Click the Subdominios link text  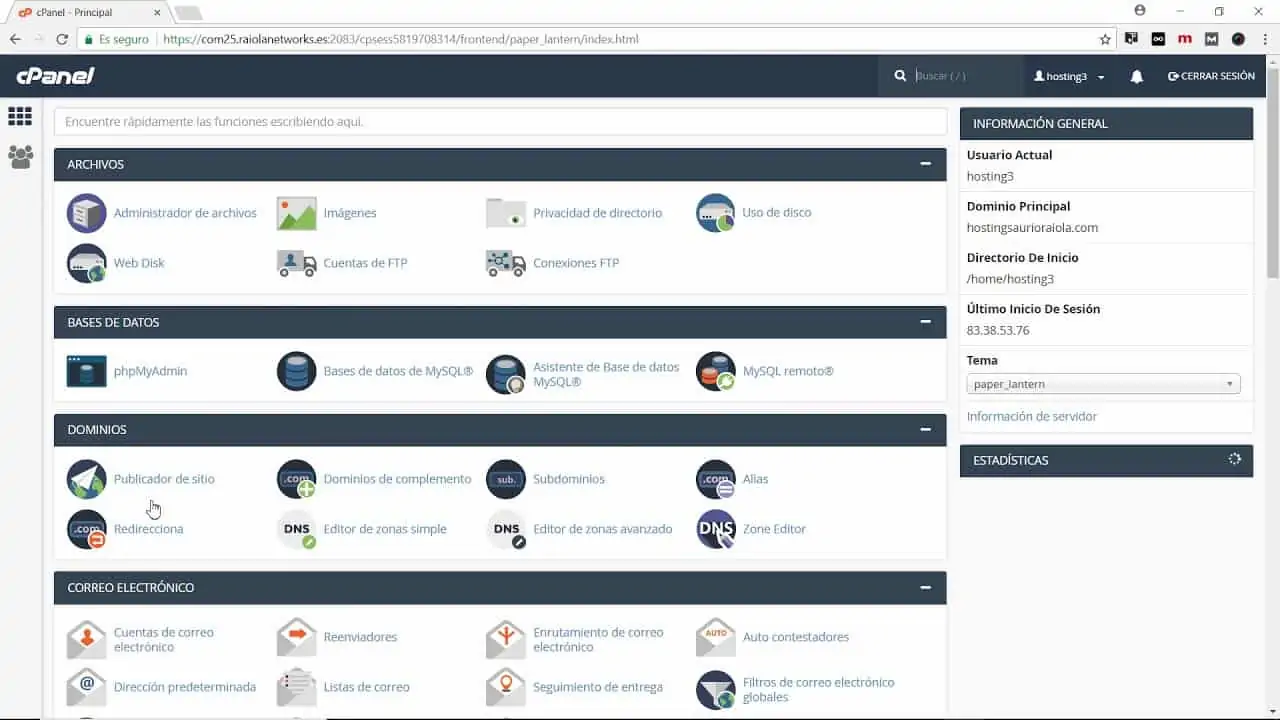(x=568, y=479)
